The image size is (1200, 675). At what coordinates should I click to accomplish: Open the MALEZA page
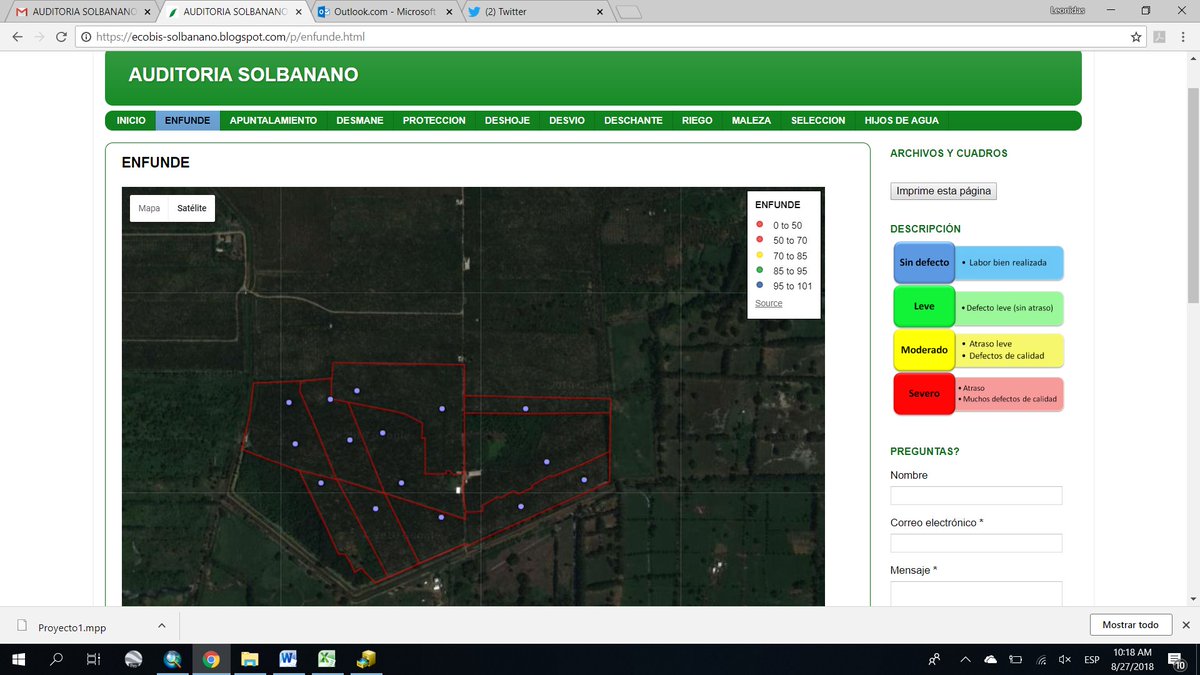[751, 120]
